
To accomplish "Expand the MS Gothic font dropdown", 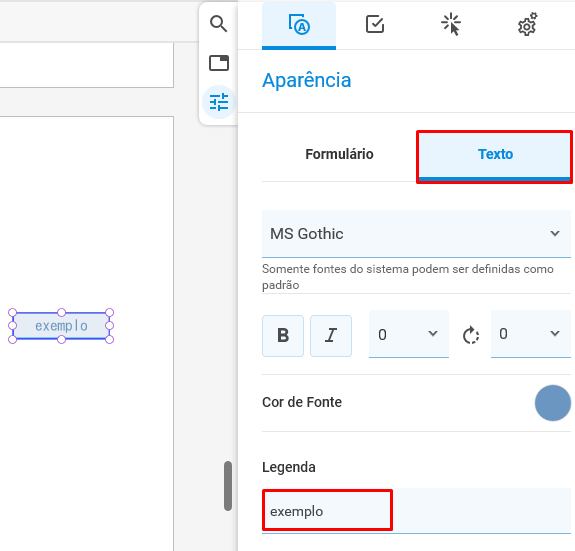I will pyautogui.click(x=416, y=234).
